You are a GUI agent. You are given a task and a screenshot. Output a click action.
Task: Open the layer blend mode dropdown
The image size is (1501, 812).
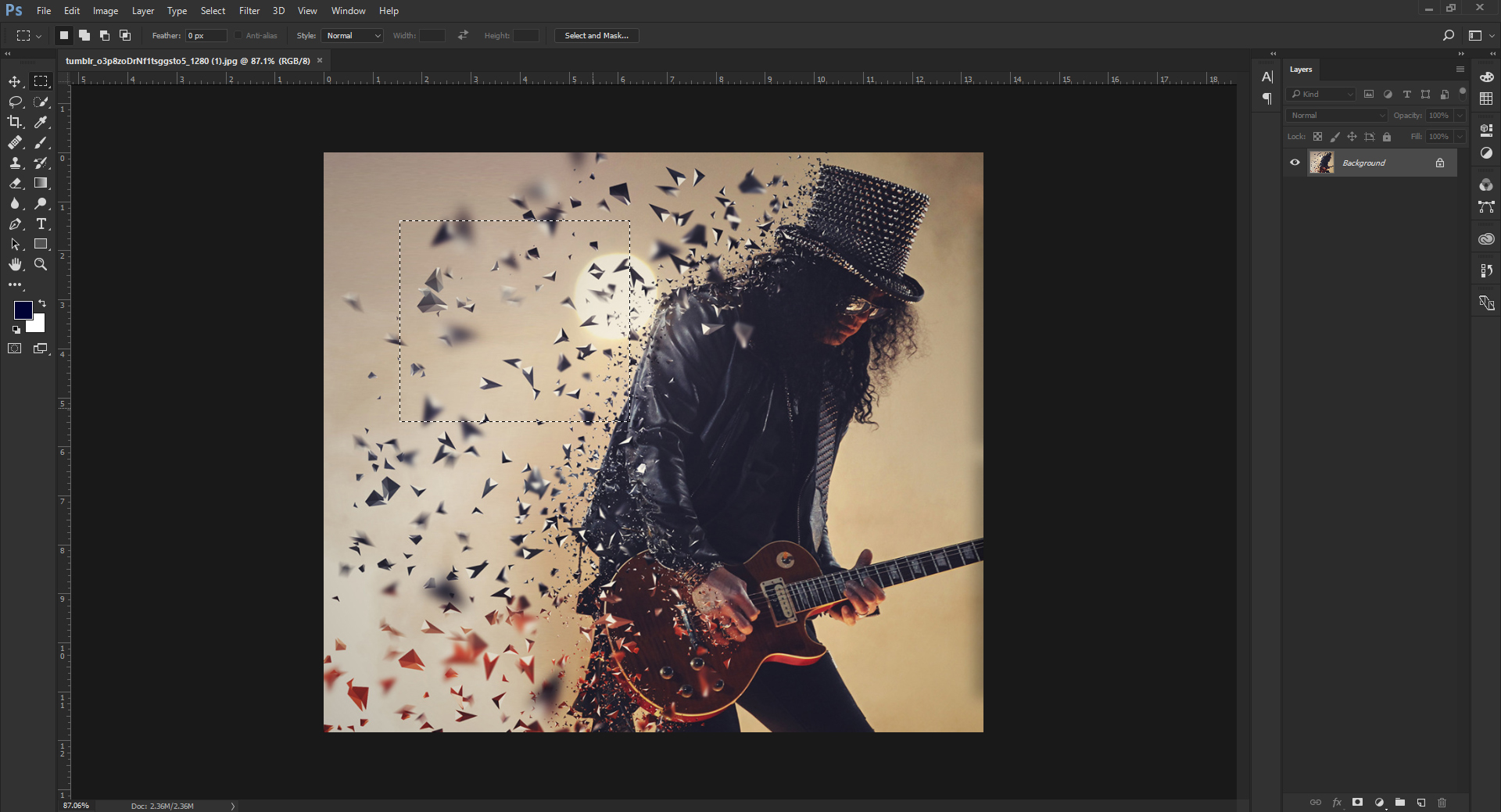click(x=1337, y=115)
